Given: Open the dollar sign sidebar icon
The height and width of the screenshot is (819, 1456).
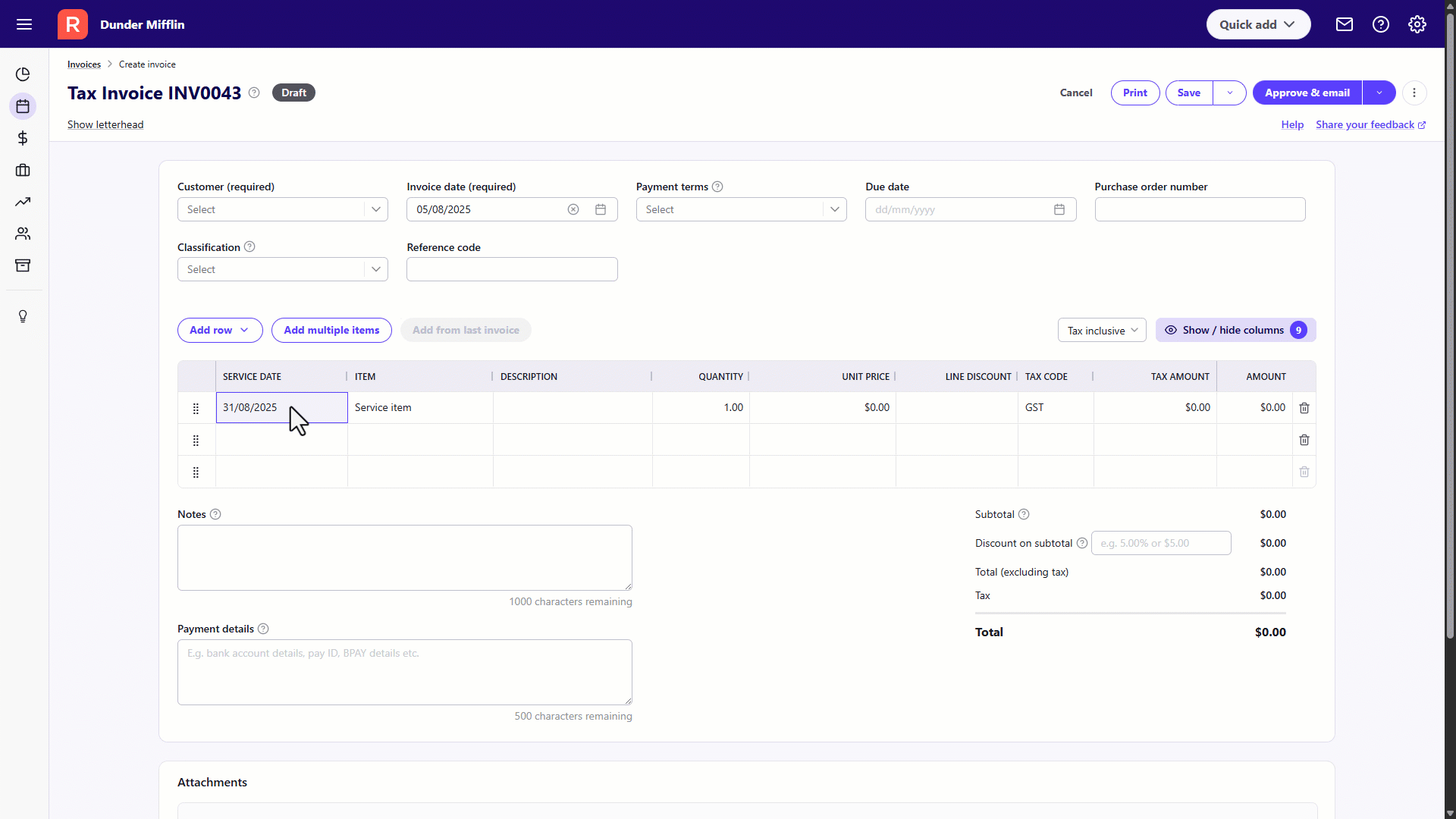Looking at the screenshot, I should (23, 138).
